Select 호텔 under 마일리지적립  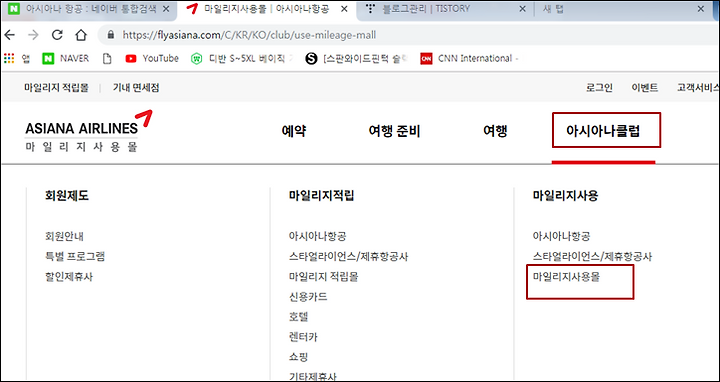tap(298, 317)
